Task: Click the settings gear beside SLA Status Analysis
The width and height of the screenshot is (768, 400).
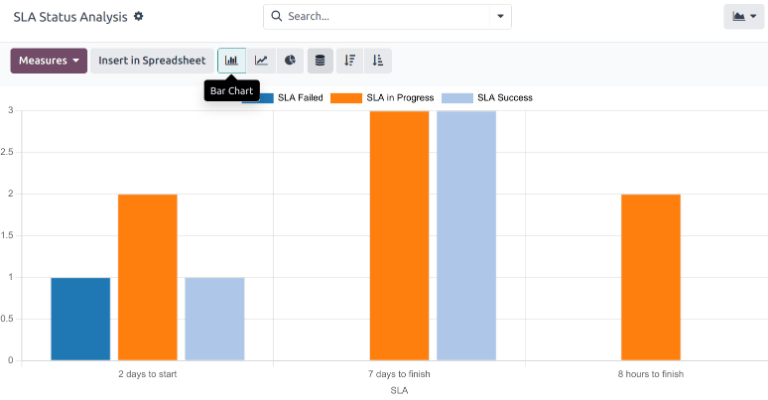Action: pos(139,17)
